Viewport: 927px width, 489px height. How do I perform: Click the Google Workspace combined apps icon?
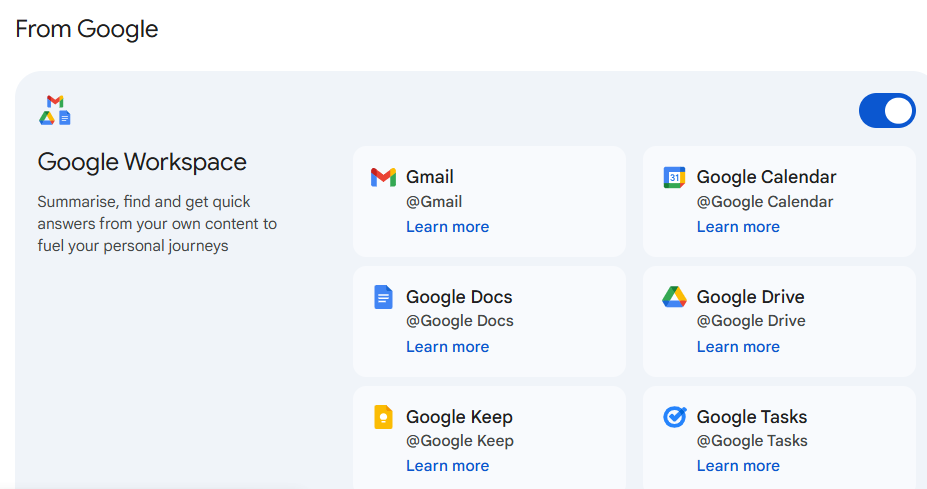point(55,110)
